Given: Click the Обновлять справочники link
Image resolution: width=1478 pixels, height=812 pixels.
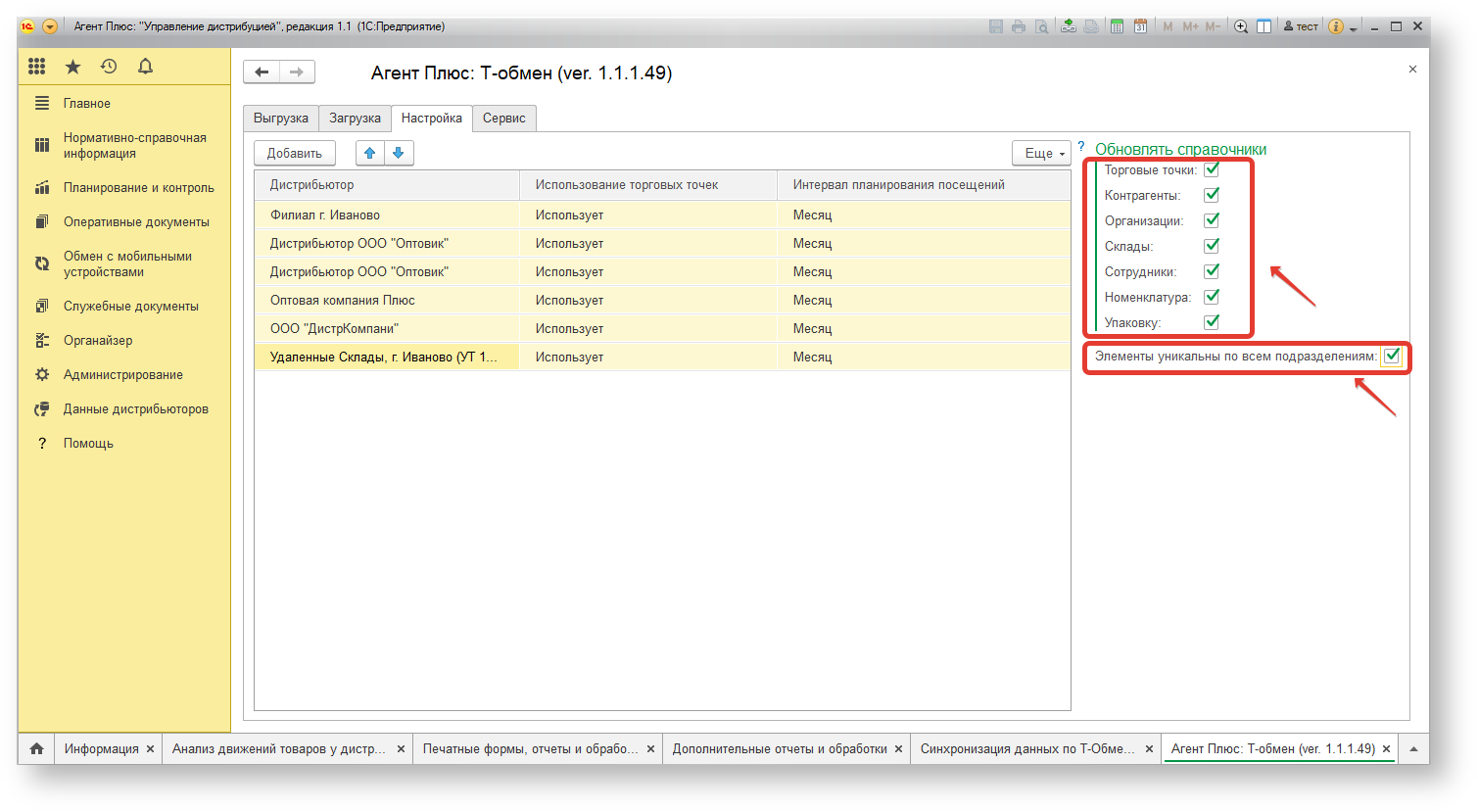Looking at the screenshot, I should (x=1180, y=149).
